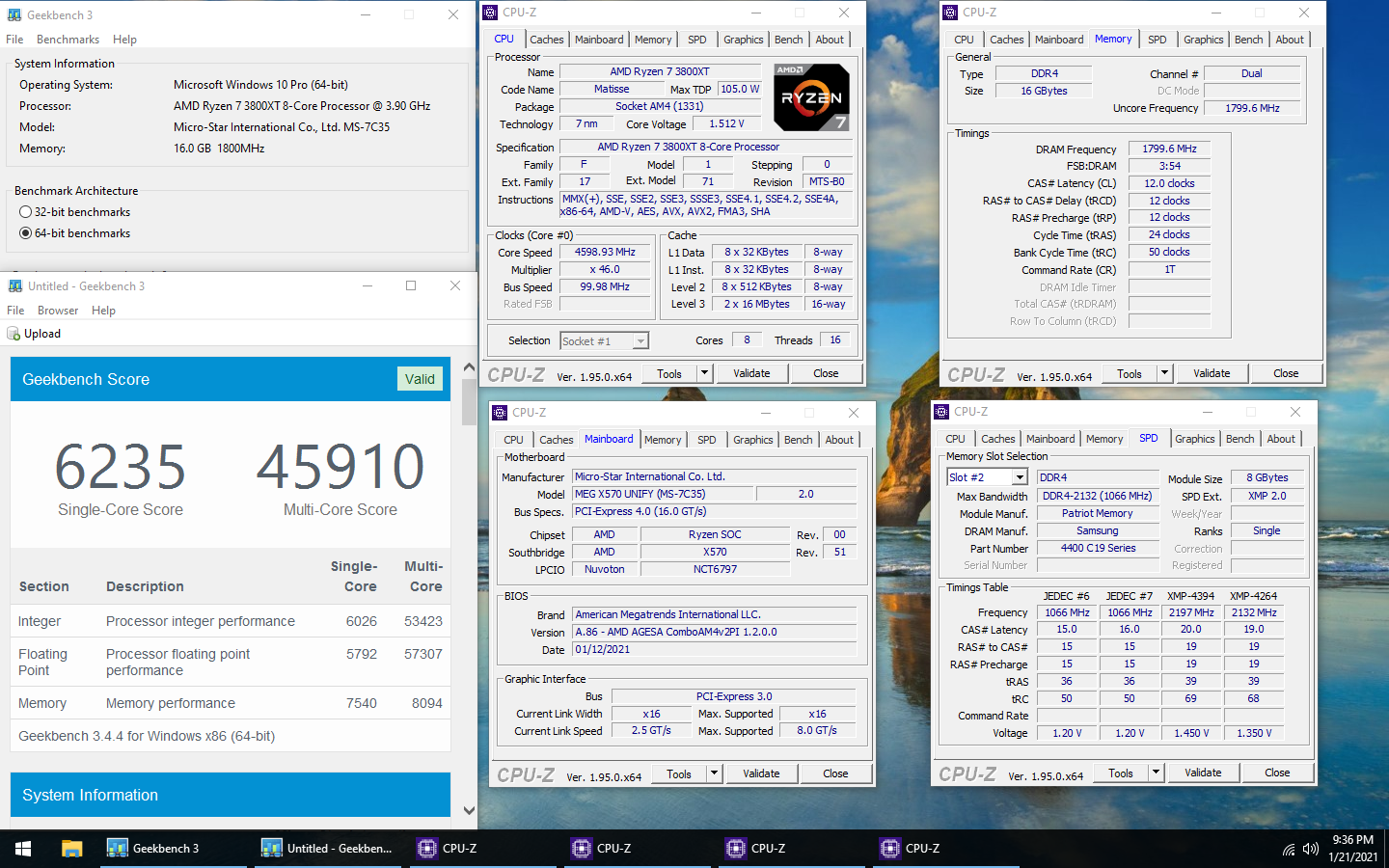Expand Tools arrow in CPU-Z CPU window
This screenshot has width=1389, height=868.
coord(704,373)
